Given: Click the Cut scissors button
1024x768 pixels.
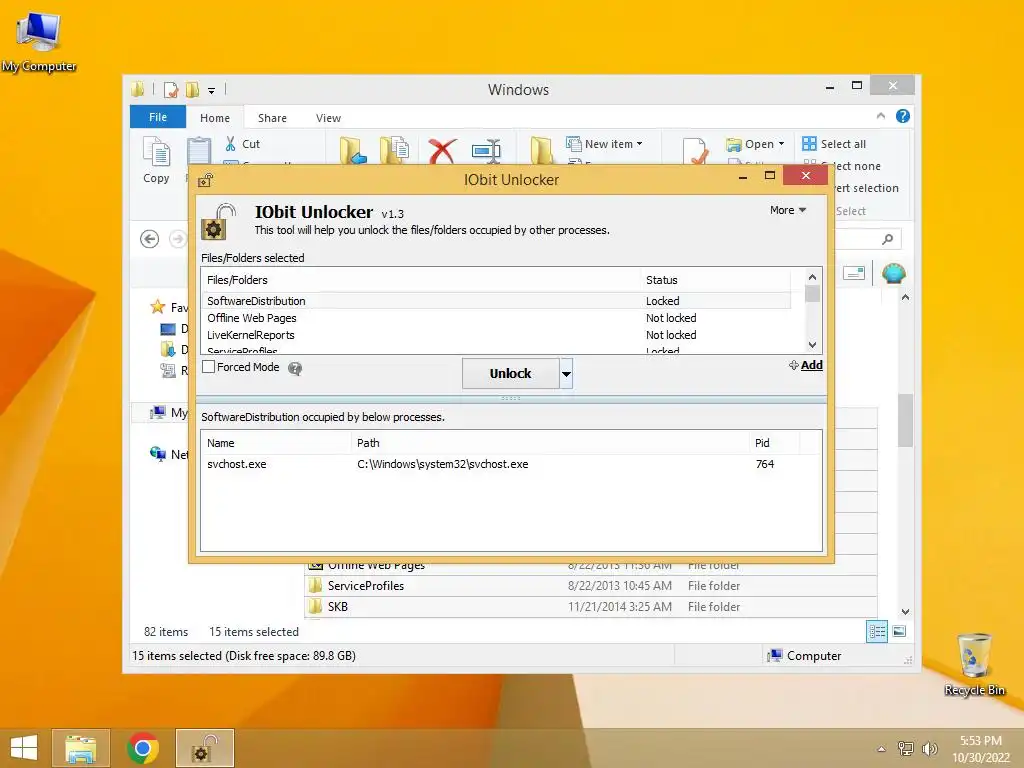Looking at the screenshot, I should 242,144.
